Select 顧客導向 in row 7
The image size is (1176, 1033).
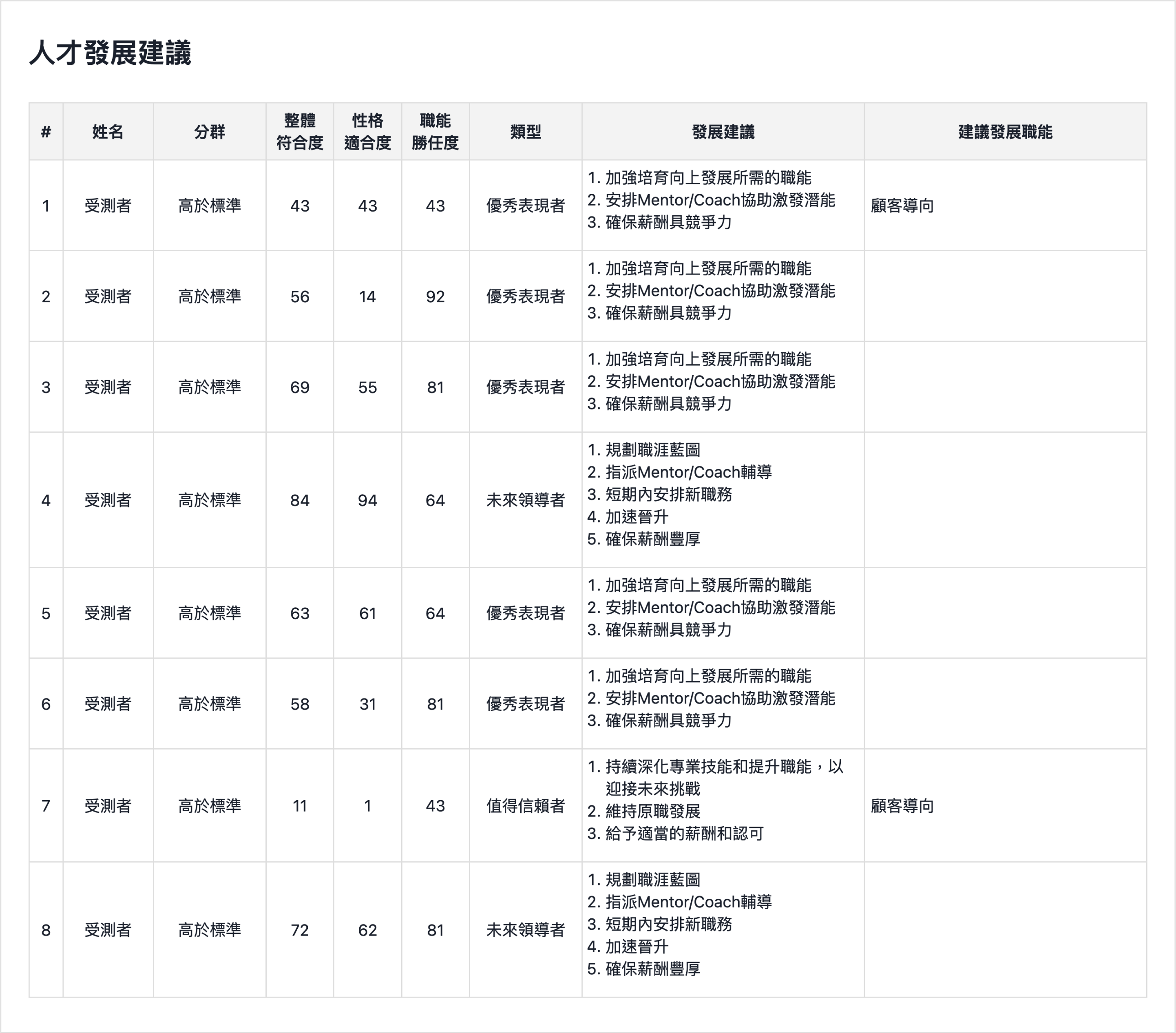902,806
